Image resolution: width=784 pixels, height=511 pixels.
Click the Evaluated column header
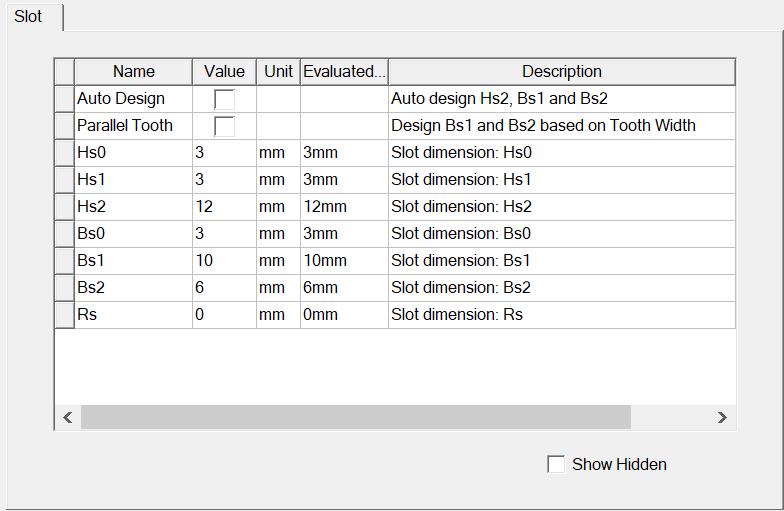coord(344,72)
